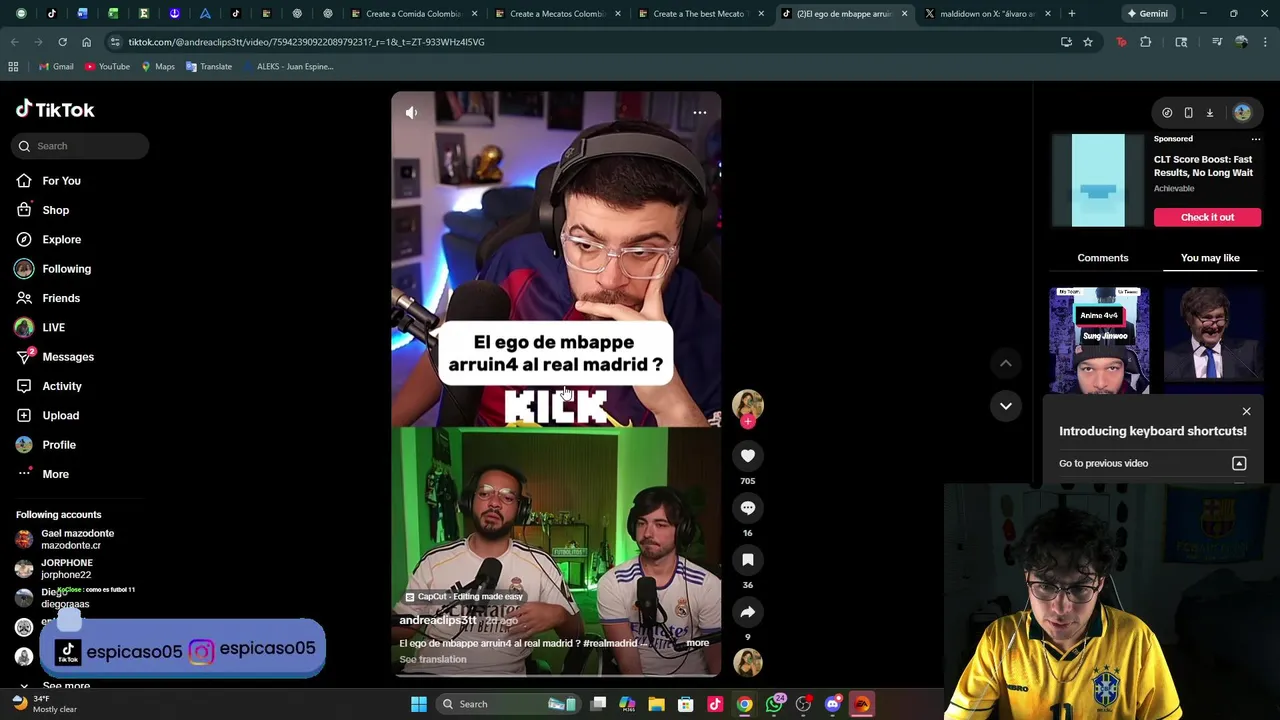Expand the video caption with more
This screenshot has width=1280, height=720.
(697, 643)
